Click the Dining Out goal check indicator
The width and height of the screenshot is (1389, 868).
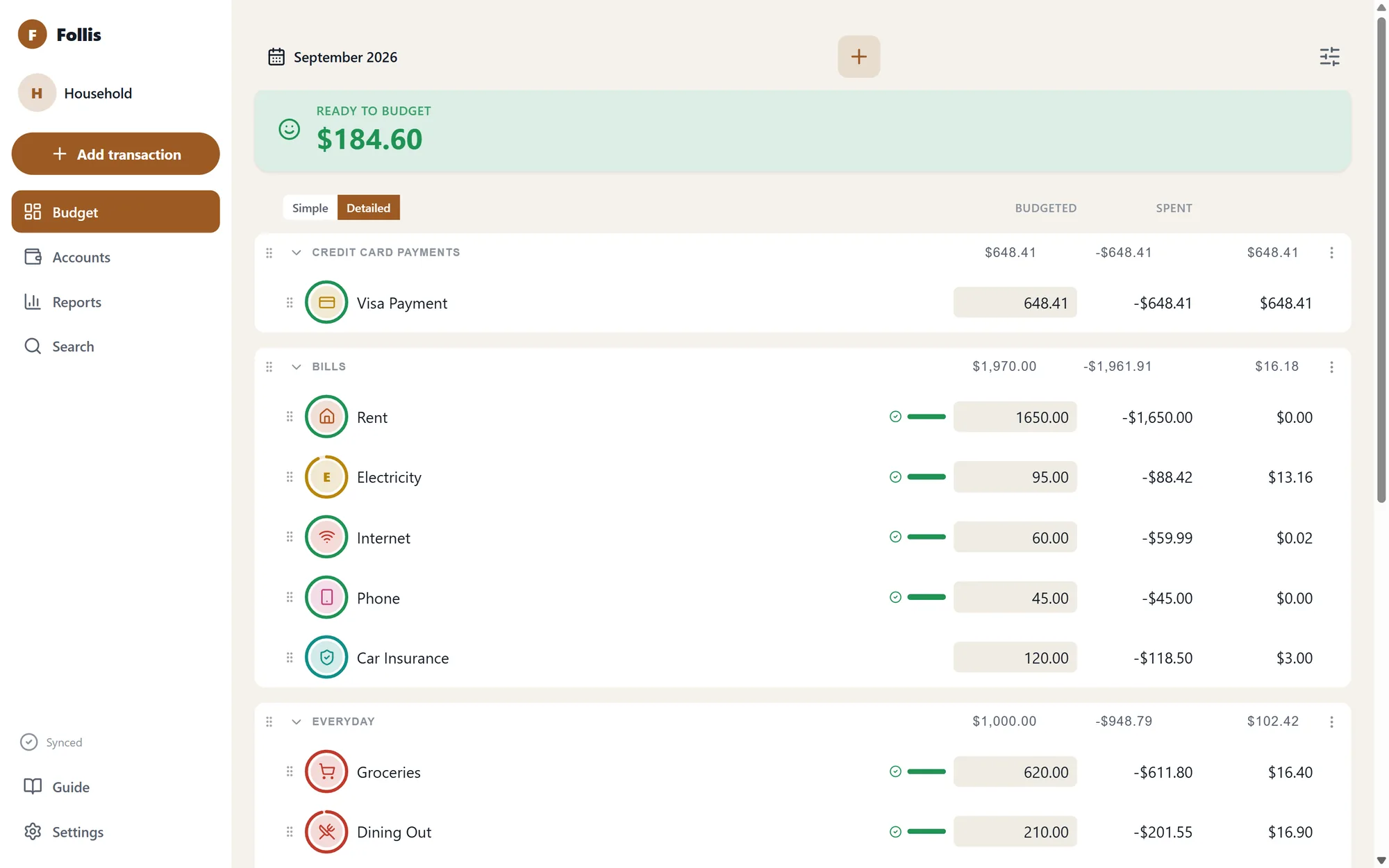(x=895, y=832)
